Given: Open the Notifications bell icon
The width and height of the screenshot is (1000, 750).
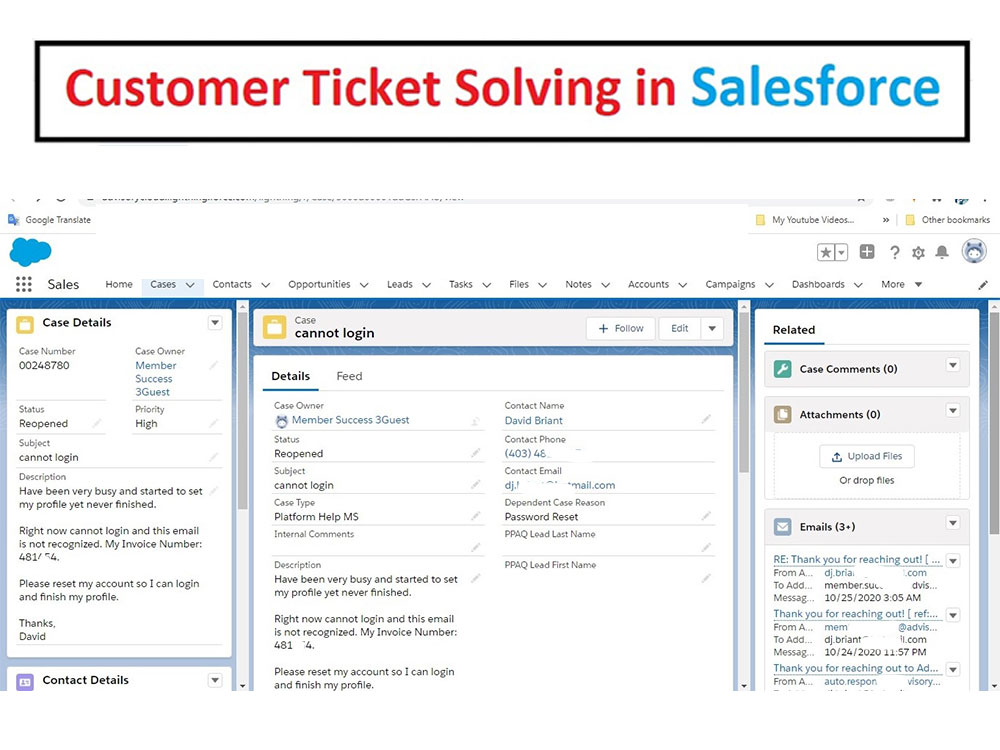Looking at the screenshot, I should point(942,253).
